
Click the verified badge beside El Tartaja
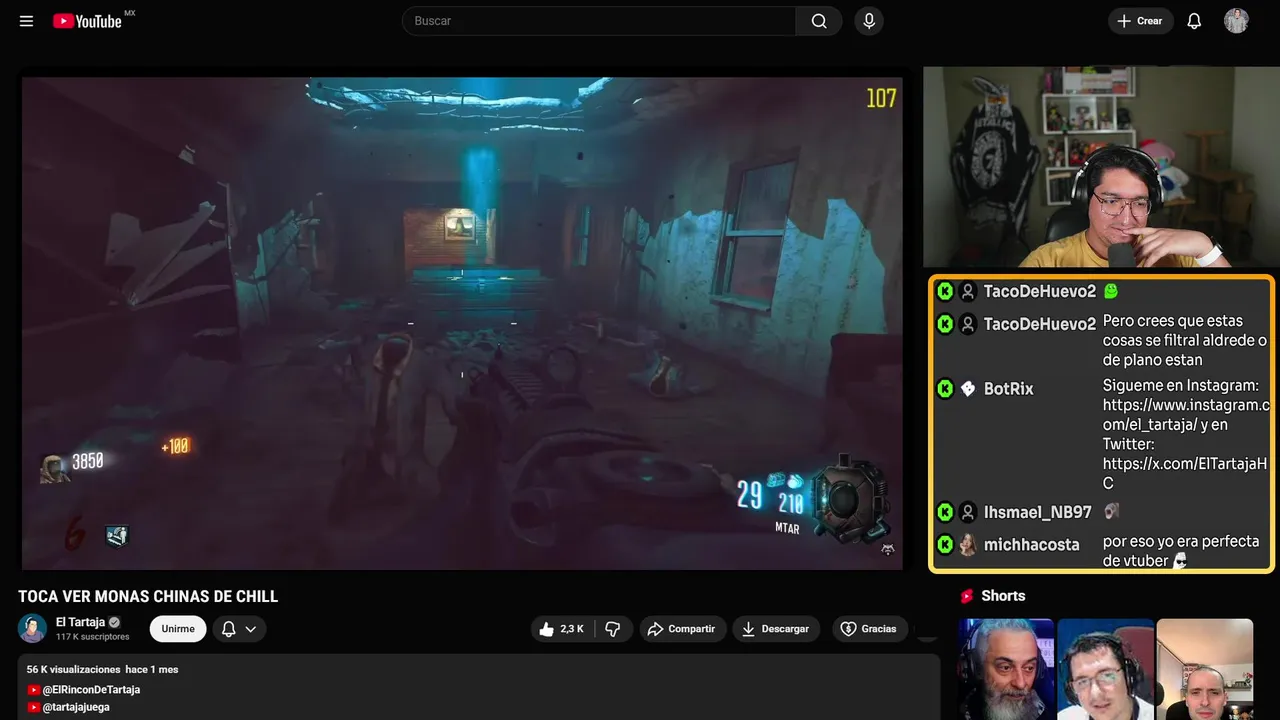click(114, 622)
